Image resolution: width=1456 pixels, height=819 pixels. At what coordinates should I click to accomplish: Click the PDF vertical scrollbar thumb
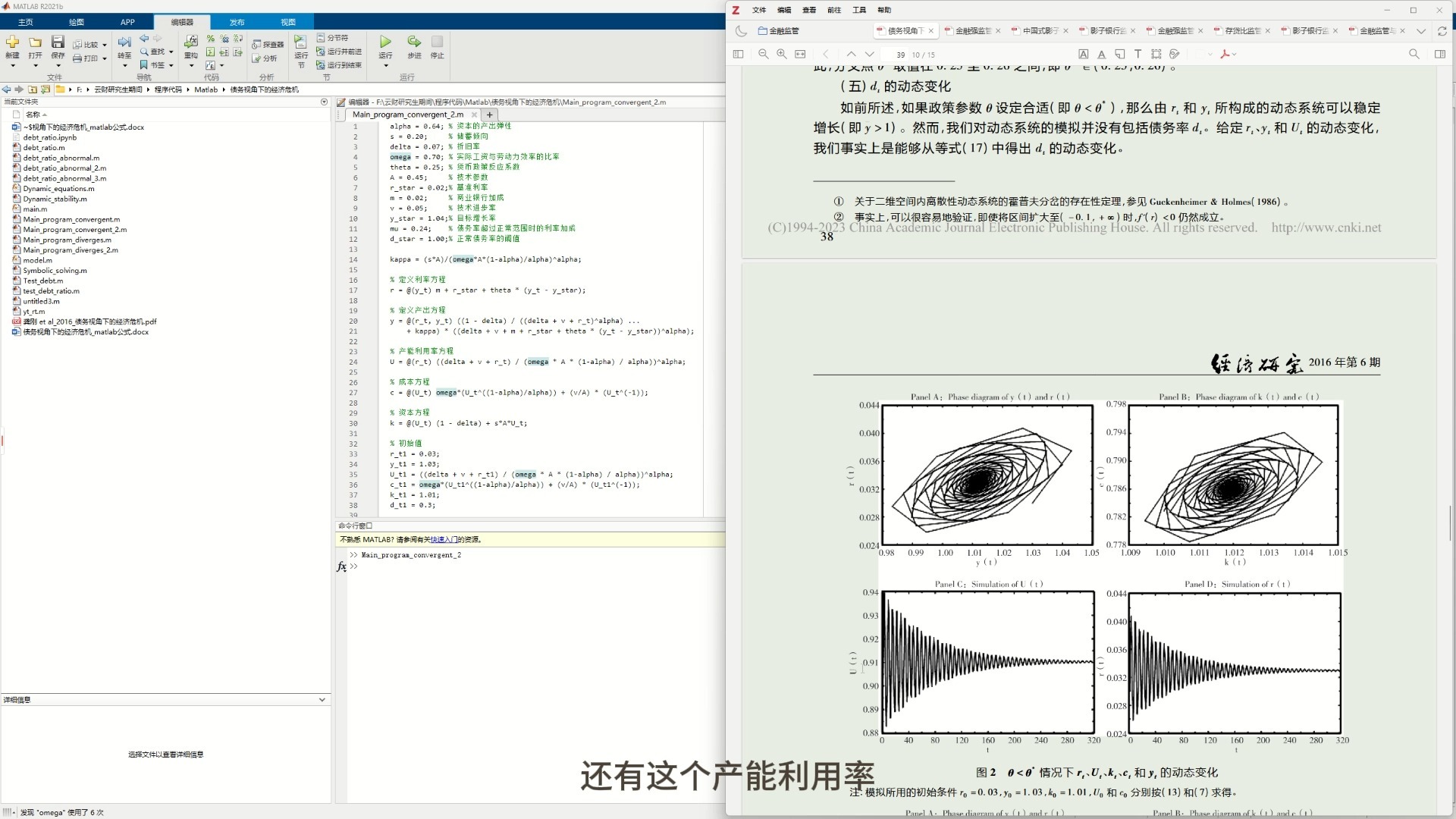click(1450, 523)
